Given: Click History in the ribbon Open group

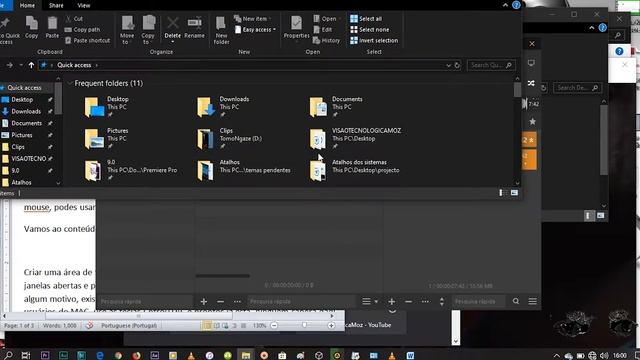Looking at the screenshot, I should (327, 40).
